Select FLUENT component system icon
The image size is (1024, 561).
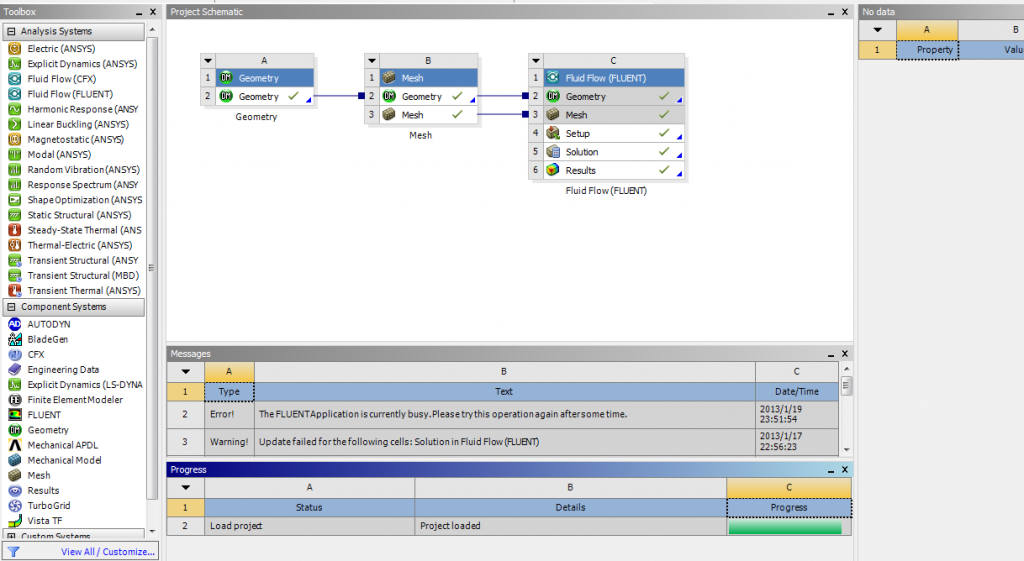click(x=14, y=415)
